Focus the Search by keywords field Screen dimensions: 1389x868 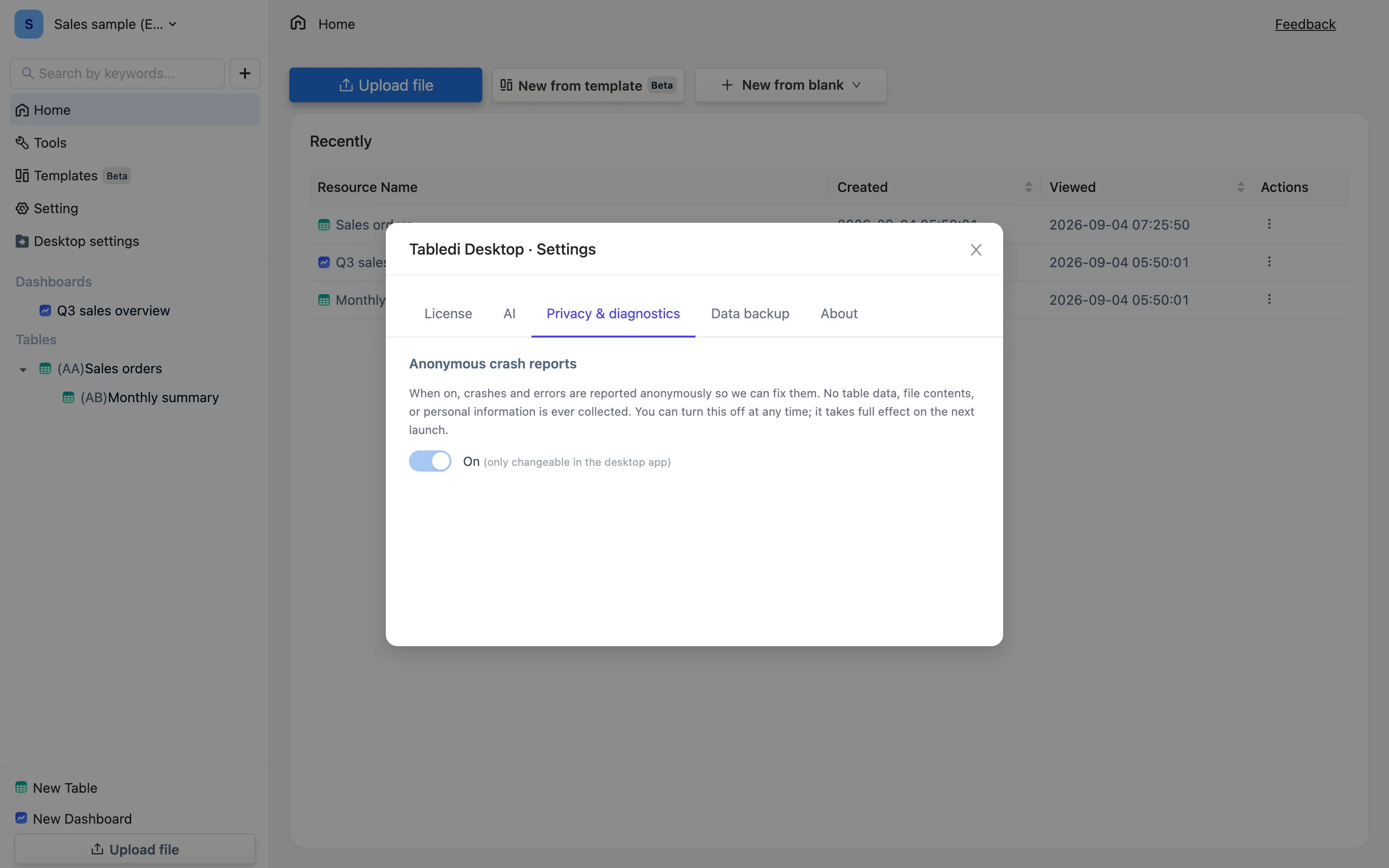[x=117, y=73]
